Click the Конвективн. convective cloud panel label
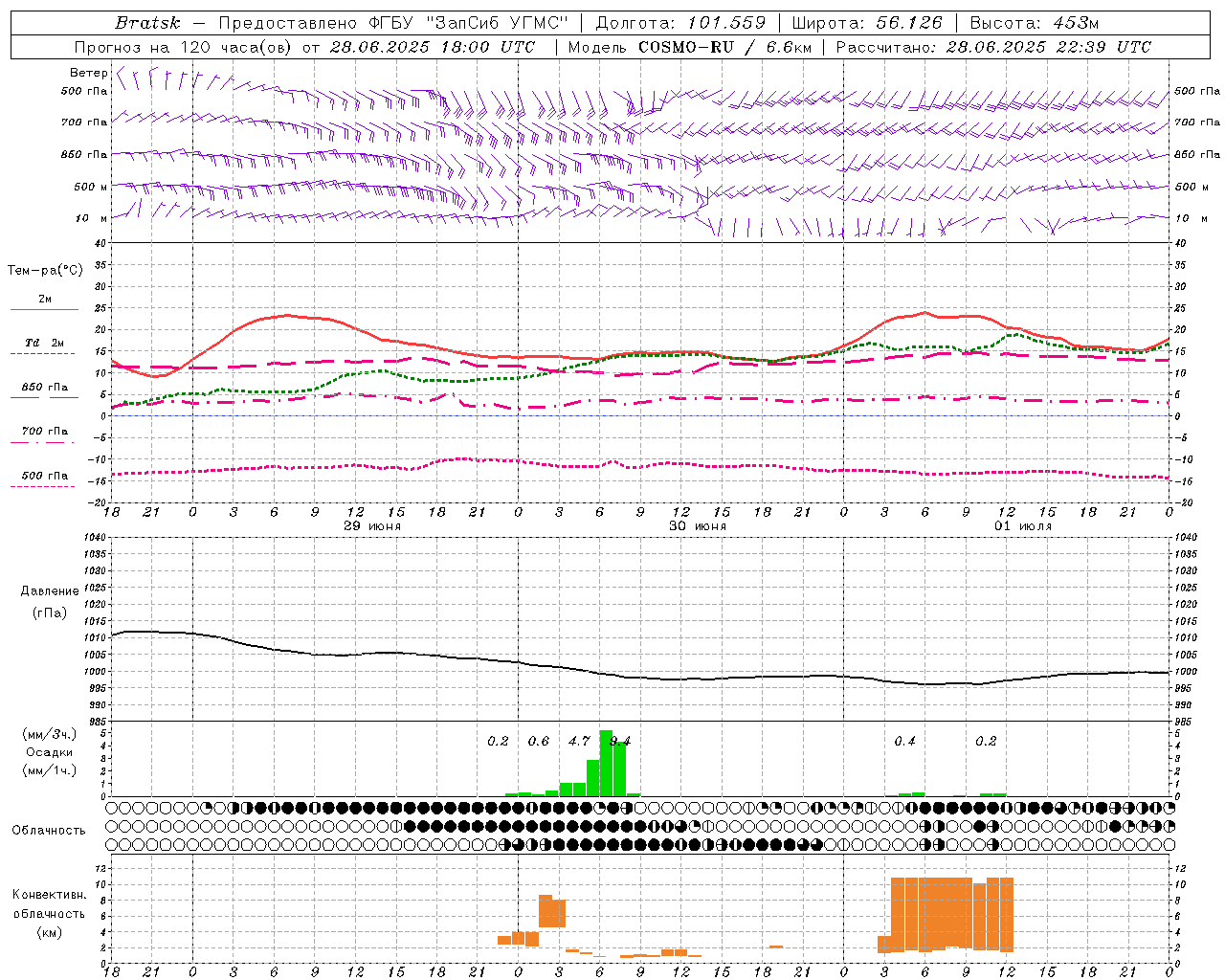Screen dimensions: 1225x980 49,895
